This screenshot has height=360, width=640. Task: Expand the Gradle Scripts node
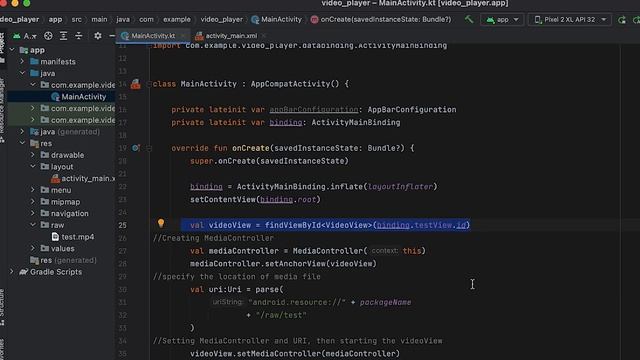12,272
